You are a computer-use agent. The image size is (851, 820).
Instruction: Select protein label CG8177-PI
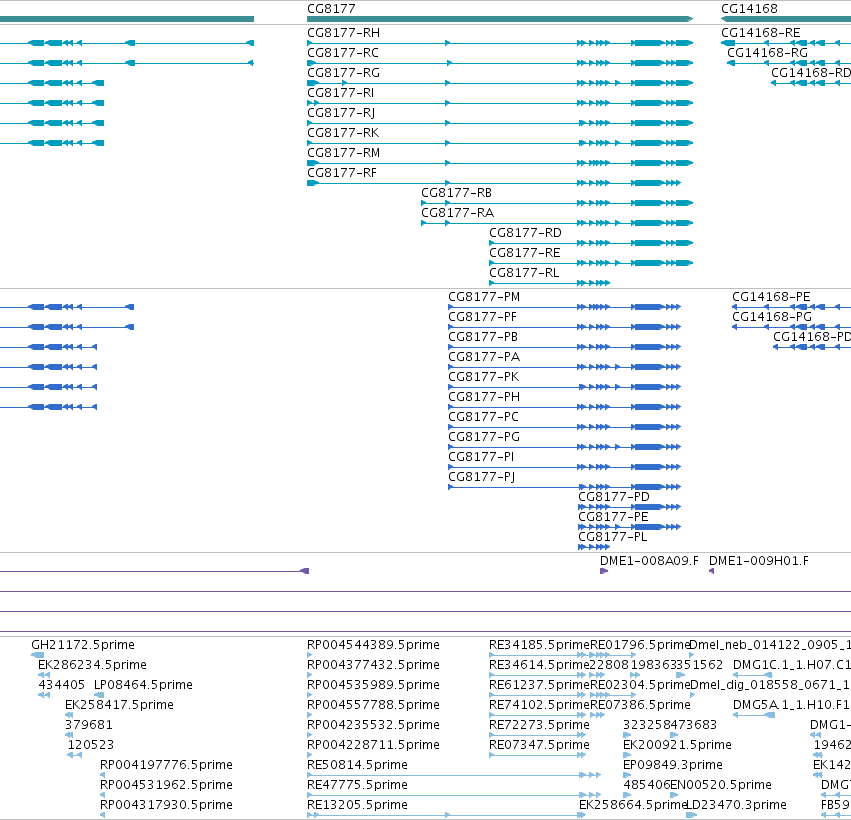coord(481,457)
